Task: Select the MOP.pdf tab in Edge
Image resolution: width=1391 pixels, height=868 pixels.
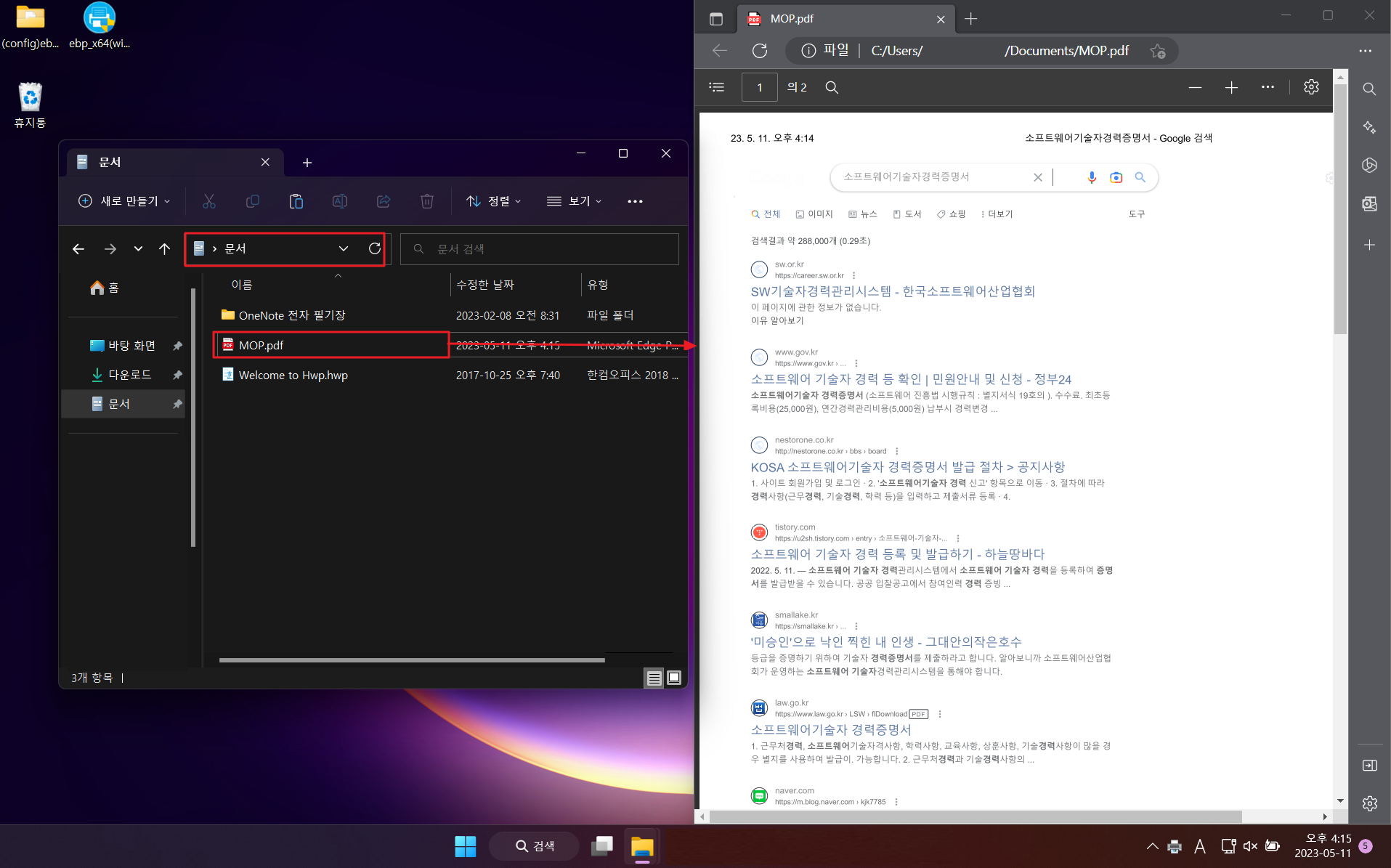Action: tap(846, 19)
